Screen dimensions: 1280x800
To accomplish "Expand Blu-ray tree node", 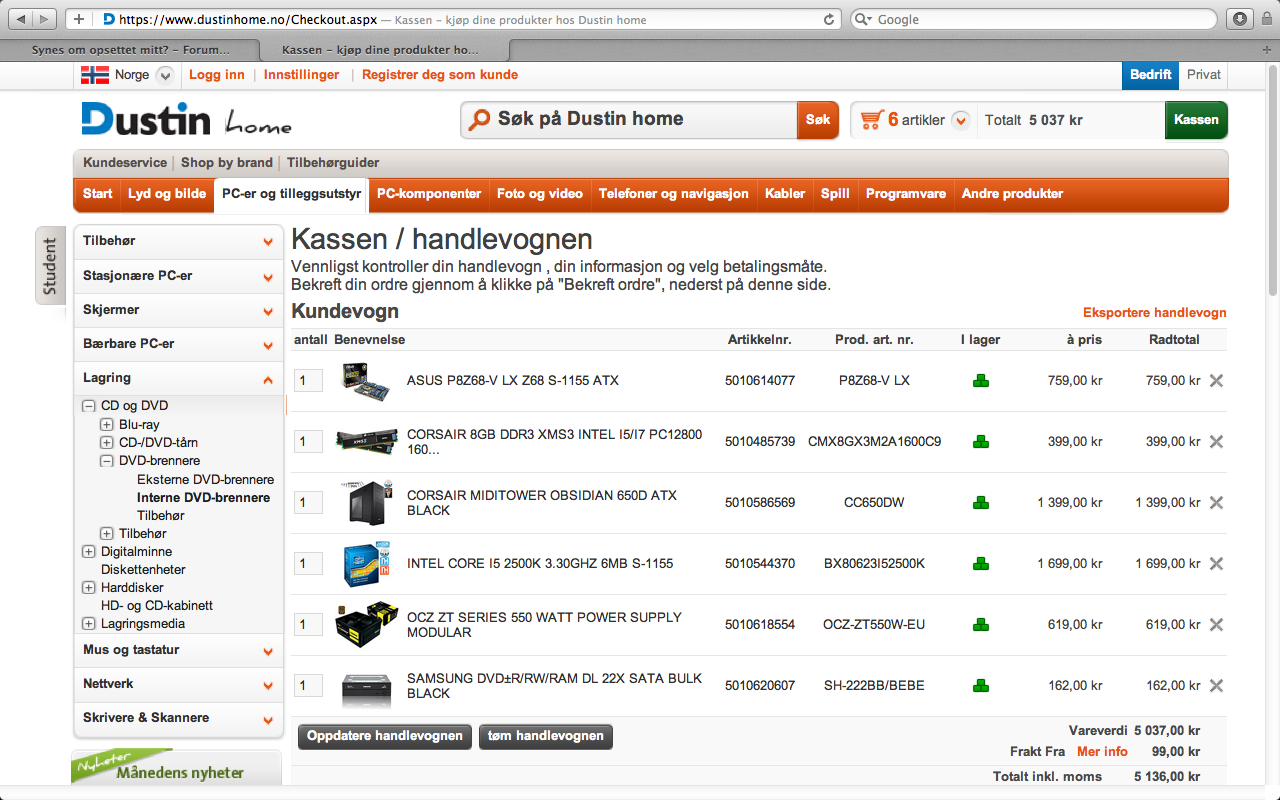I will pos(107,424).
